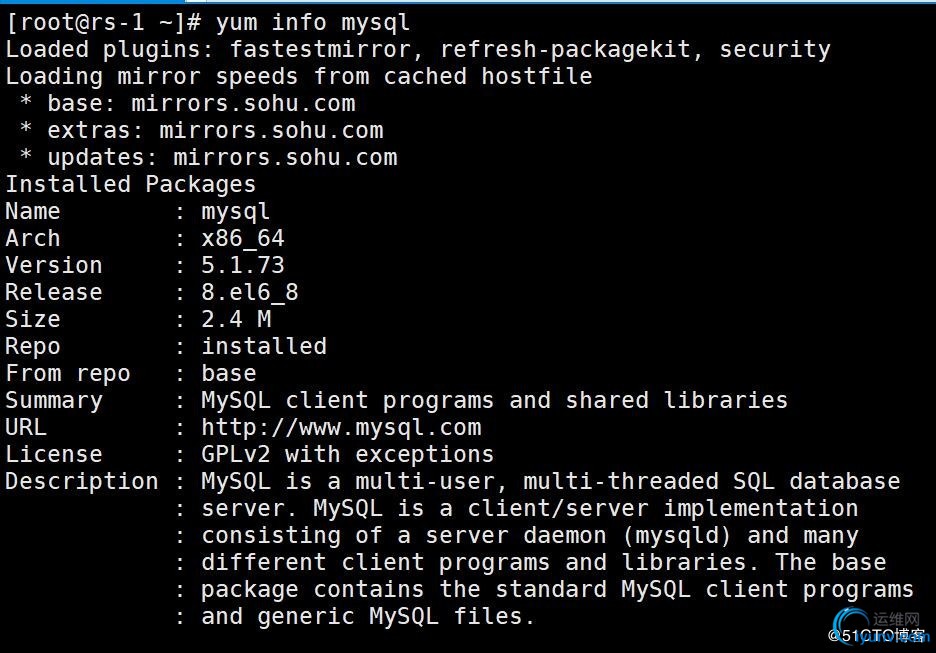Viewport: 936px width, 653px height.
Task: Click the http://www.mysql.com URL
Action: (x=341, y=427)
